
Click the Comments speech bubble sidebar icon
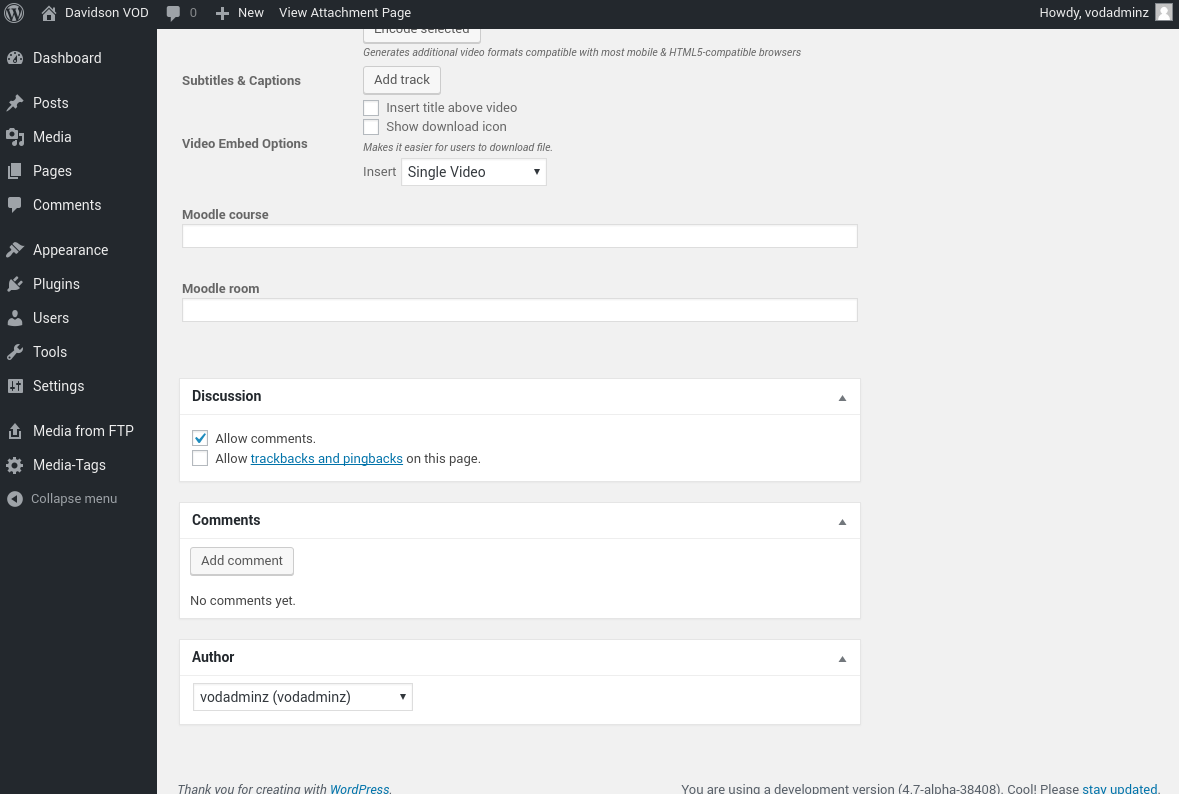(15, 205)
